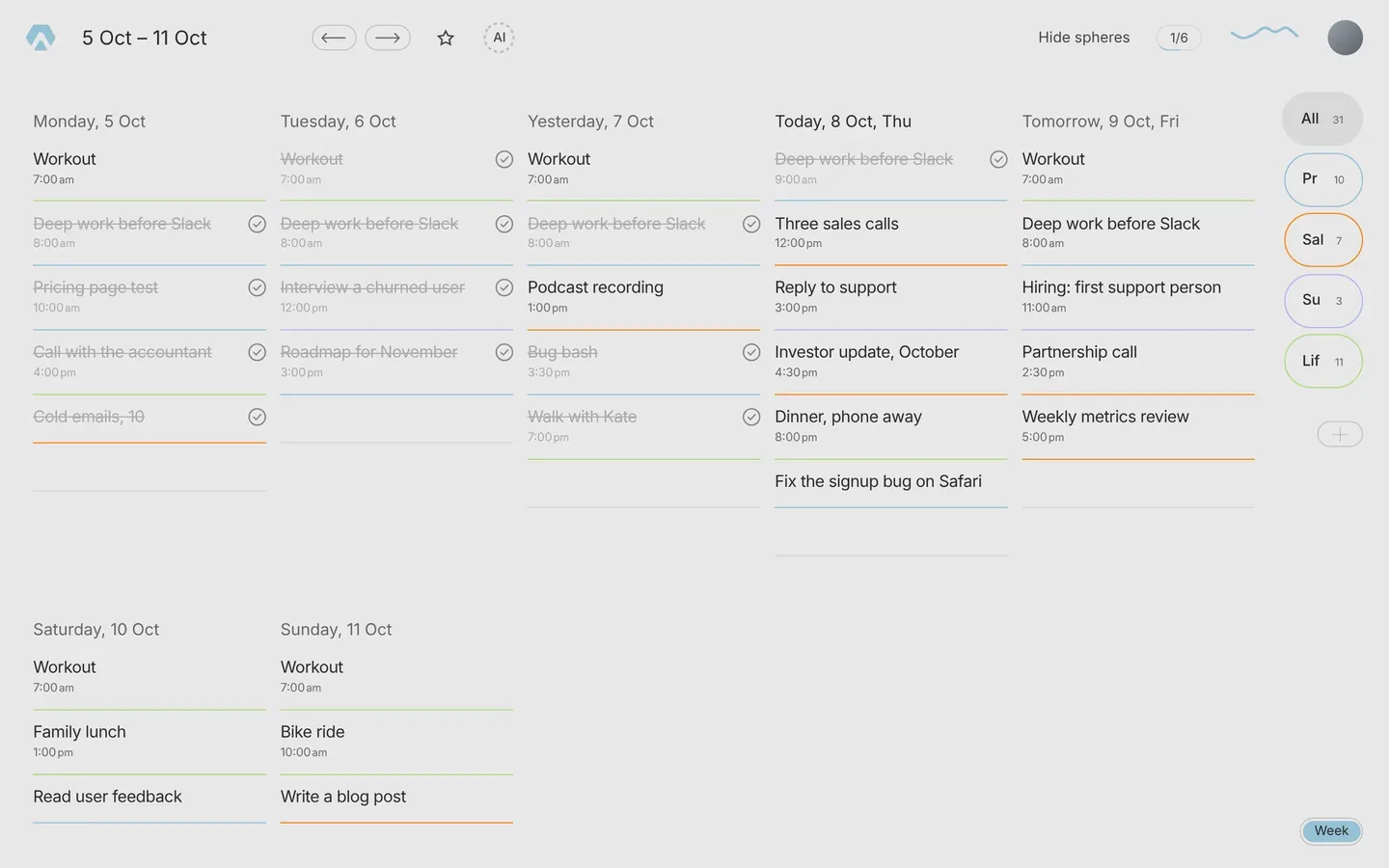Uncheck the Walk with Kate task
Viewport: 1389px width, 868px height.
coord(751,417)
